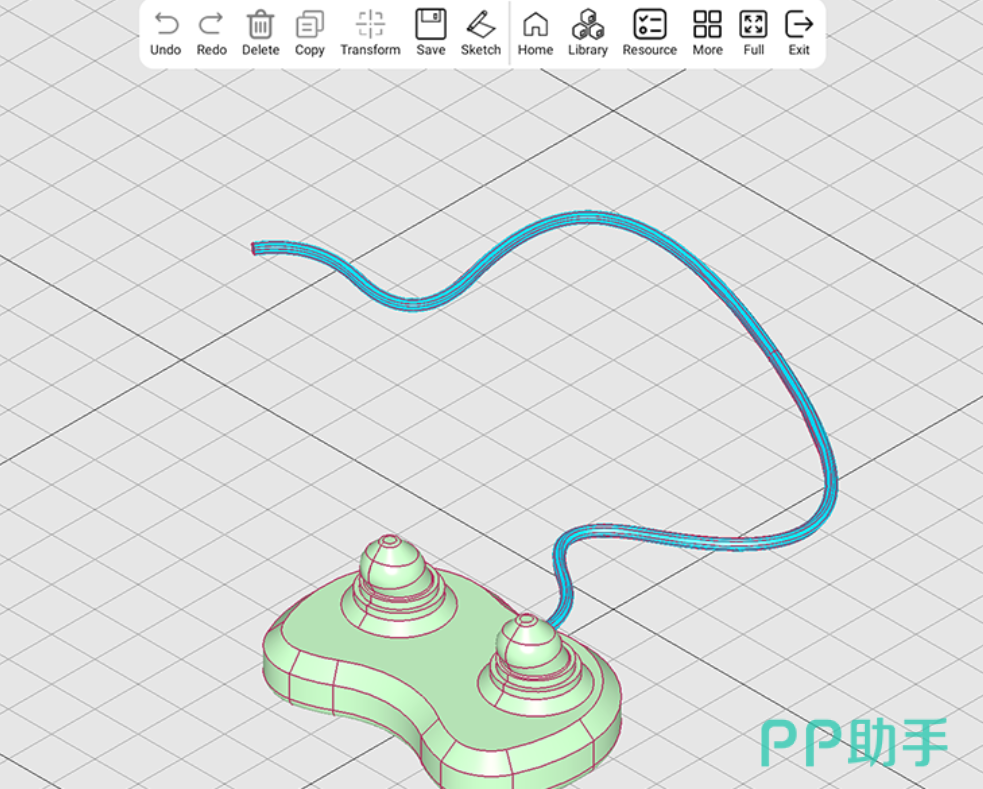The height and width of the screenshot is (789, 983).
Task: Open the Transform tool
Action: click(370, 25)
